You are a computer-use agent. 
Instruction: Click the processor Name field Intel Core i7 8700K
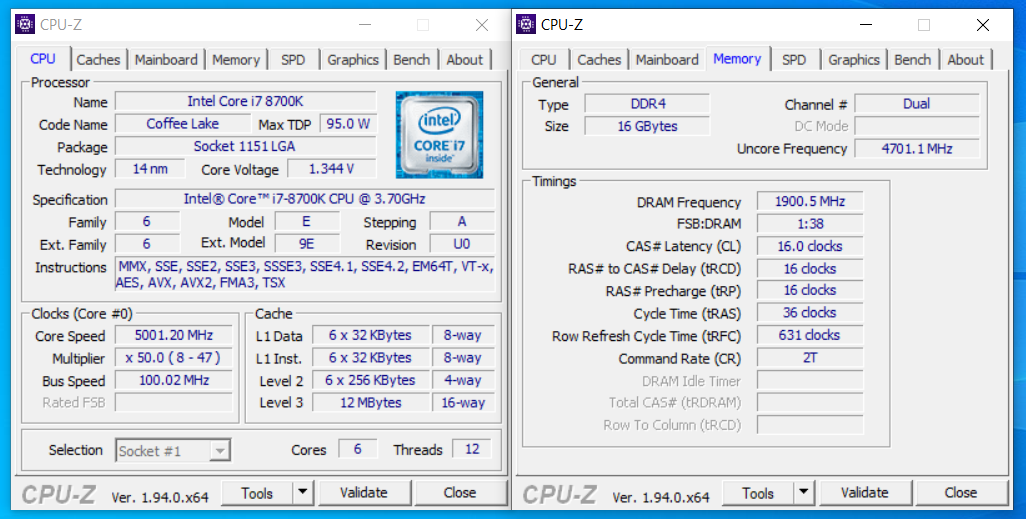[245, 101]
